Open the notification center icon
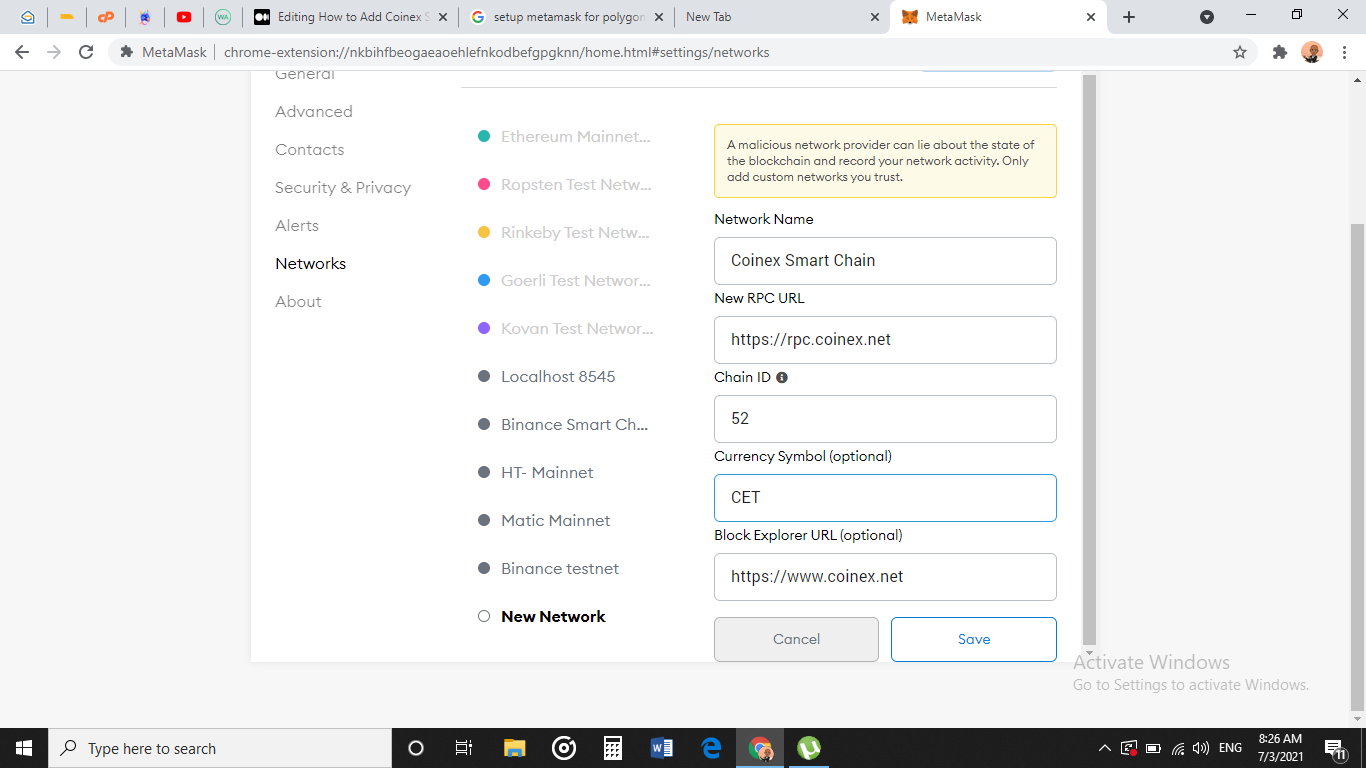 [x=1335, y=748]
